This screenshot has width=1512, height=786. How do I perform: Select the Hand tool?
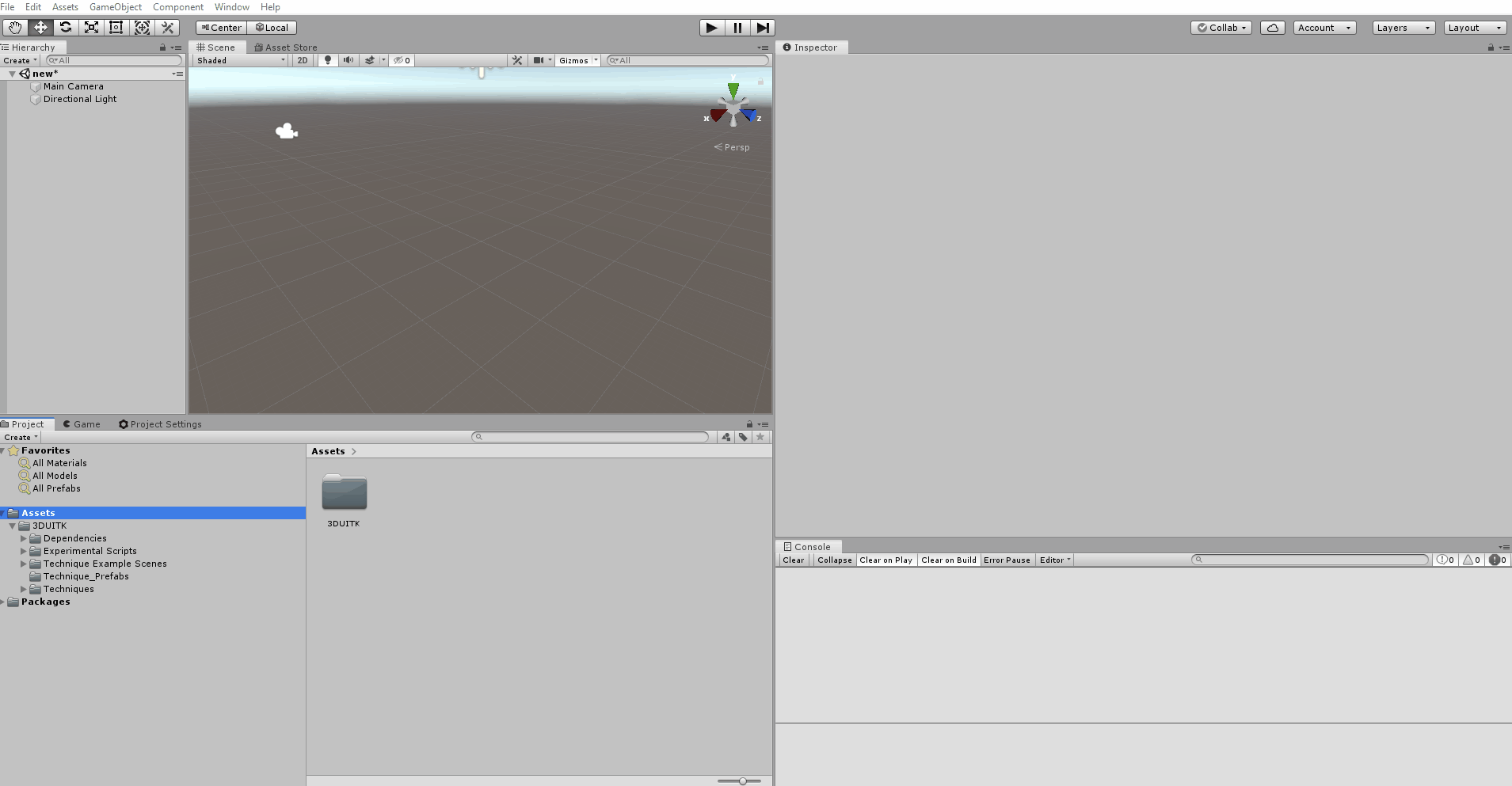point(14,28)
